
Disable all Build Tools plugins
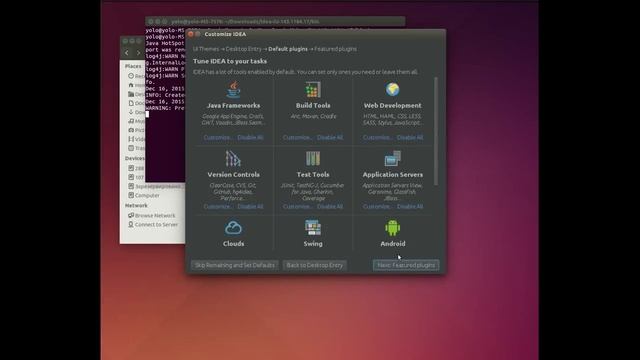click(x=330, y=138)
